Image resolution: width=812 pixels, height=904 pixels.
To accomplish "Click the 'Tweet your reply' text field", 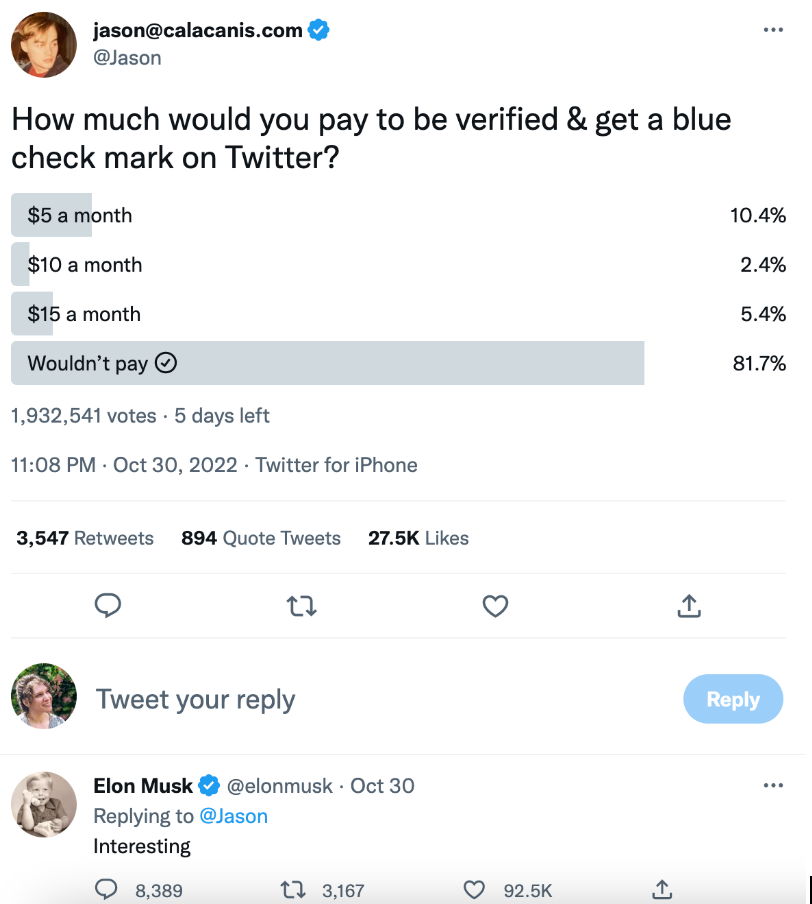I will [x=195, y=699].
